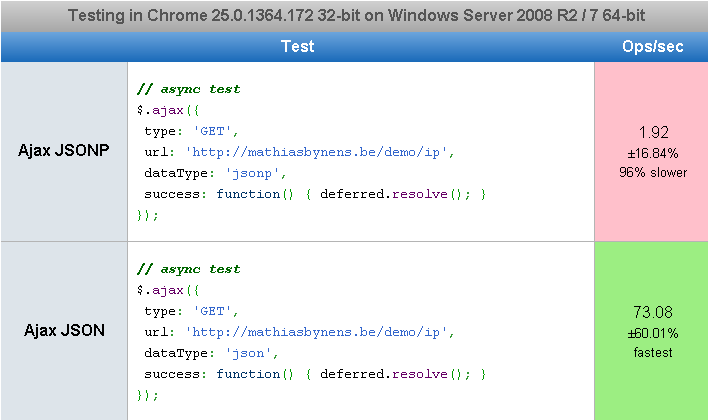
Task: Click the "fastest" result label
Action: 653,352
